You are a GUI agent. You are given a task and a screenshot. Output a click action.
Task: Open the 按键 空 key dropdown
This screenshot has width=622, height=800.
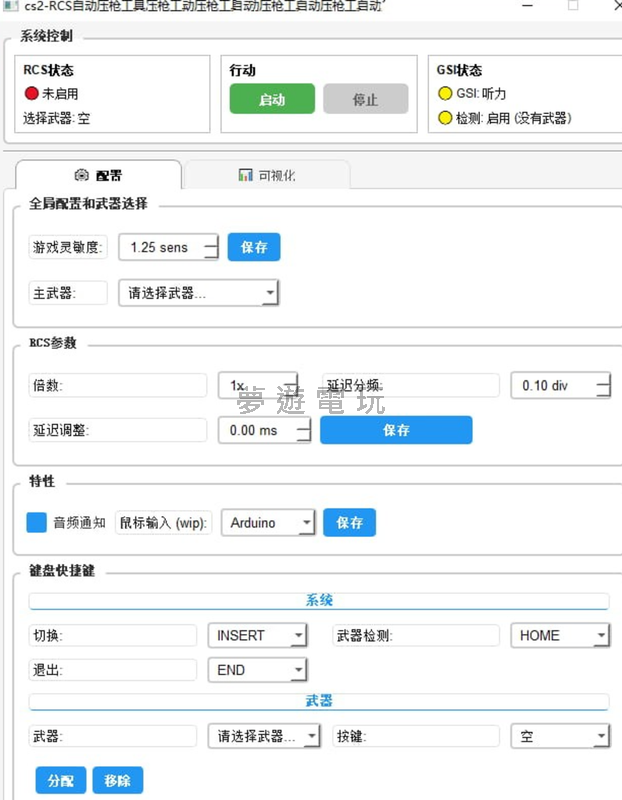(560, 736)
